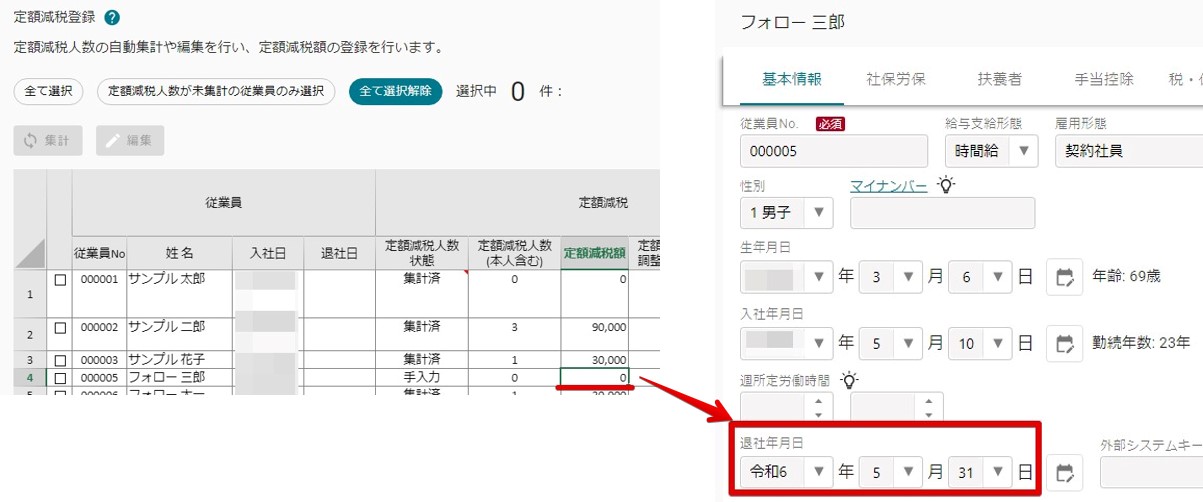1203x502 pixels.
Task: Click the 退社日 column header
Action: pos(339,253)
